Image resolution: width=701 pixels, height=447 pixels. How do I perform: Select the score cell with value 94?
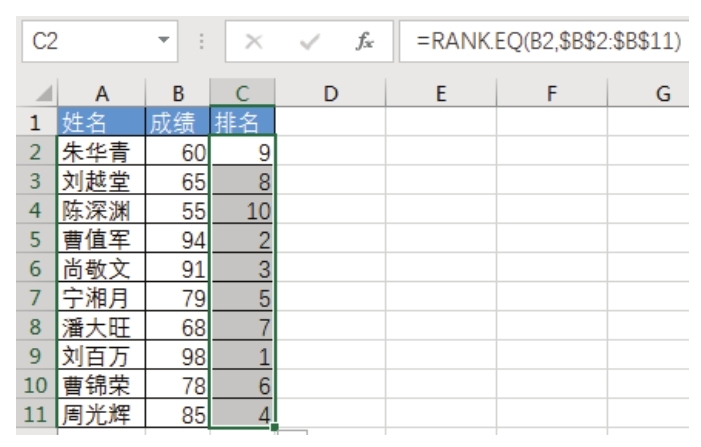[178, 239]
